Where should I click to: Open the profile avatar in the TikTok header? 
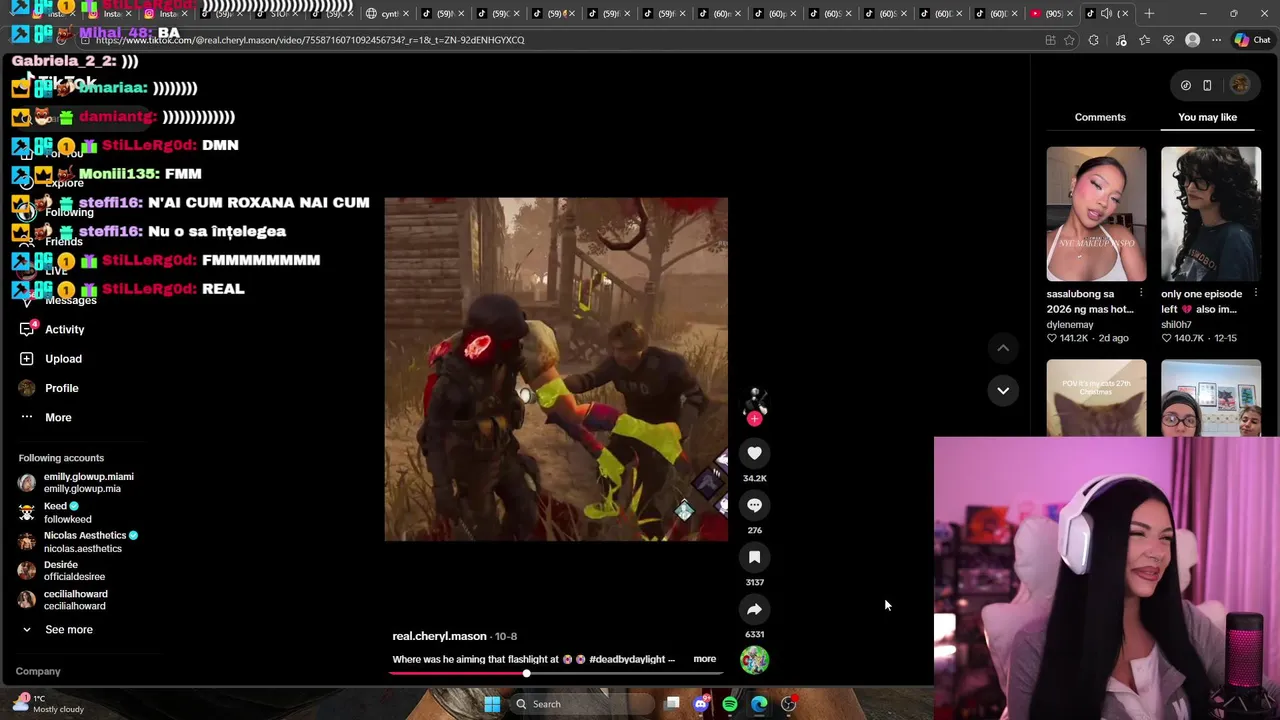(x=1240, y=85)
